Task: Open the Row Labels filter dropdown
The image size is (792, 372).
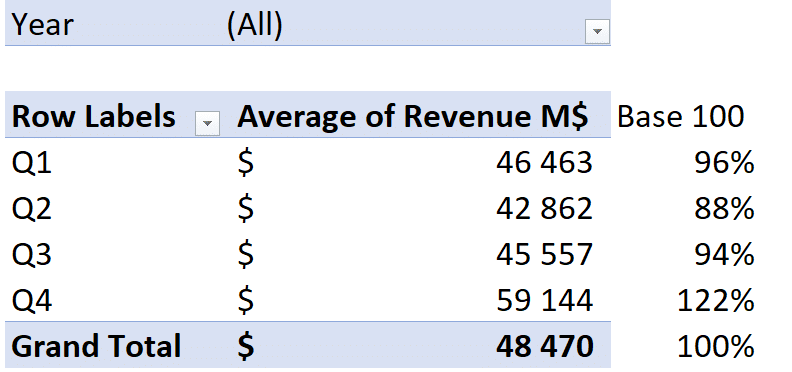Action: [207, 123]
